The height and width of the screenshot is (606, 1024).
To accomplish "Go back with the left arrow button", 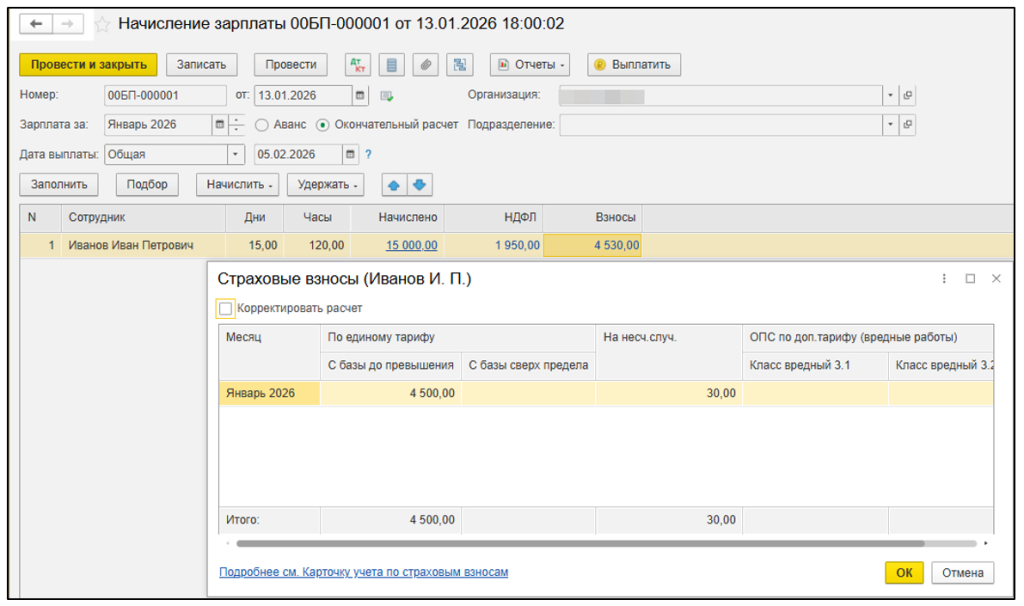I will (38, 24).
